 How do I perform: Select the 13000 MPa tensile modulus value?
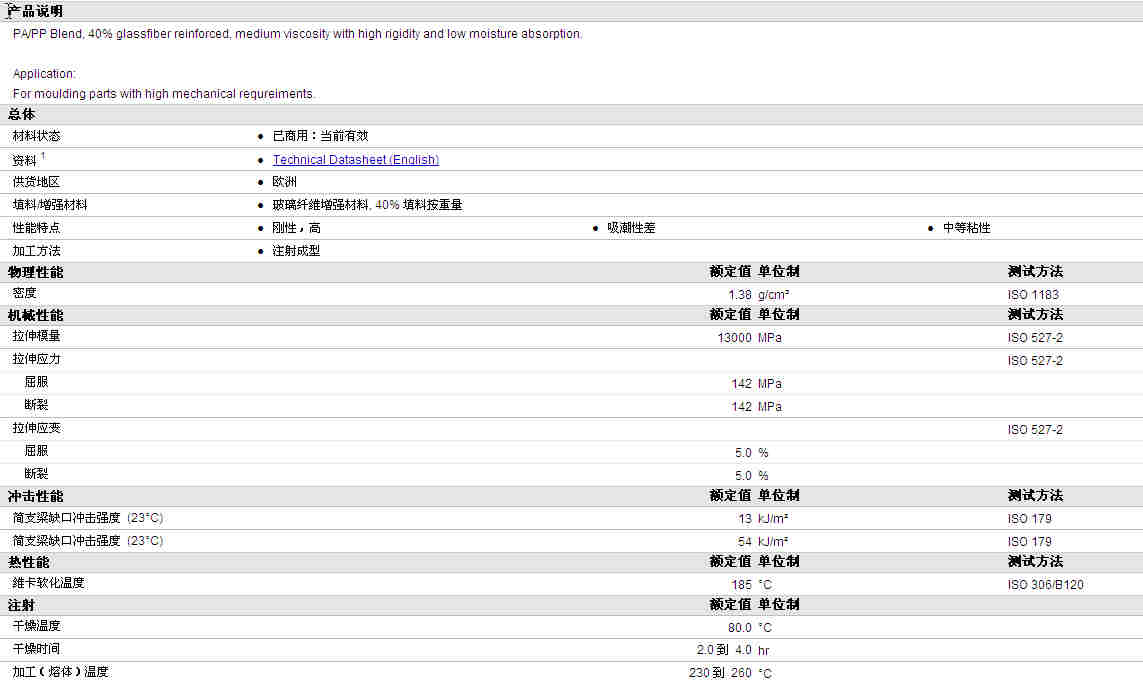pyautogui.click(x=734, y=338)
